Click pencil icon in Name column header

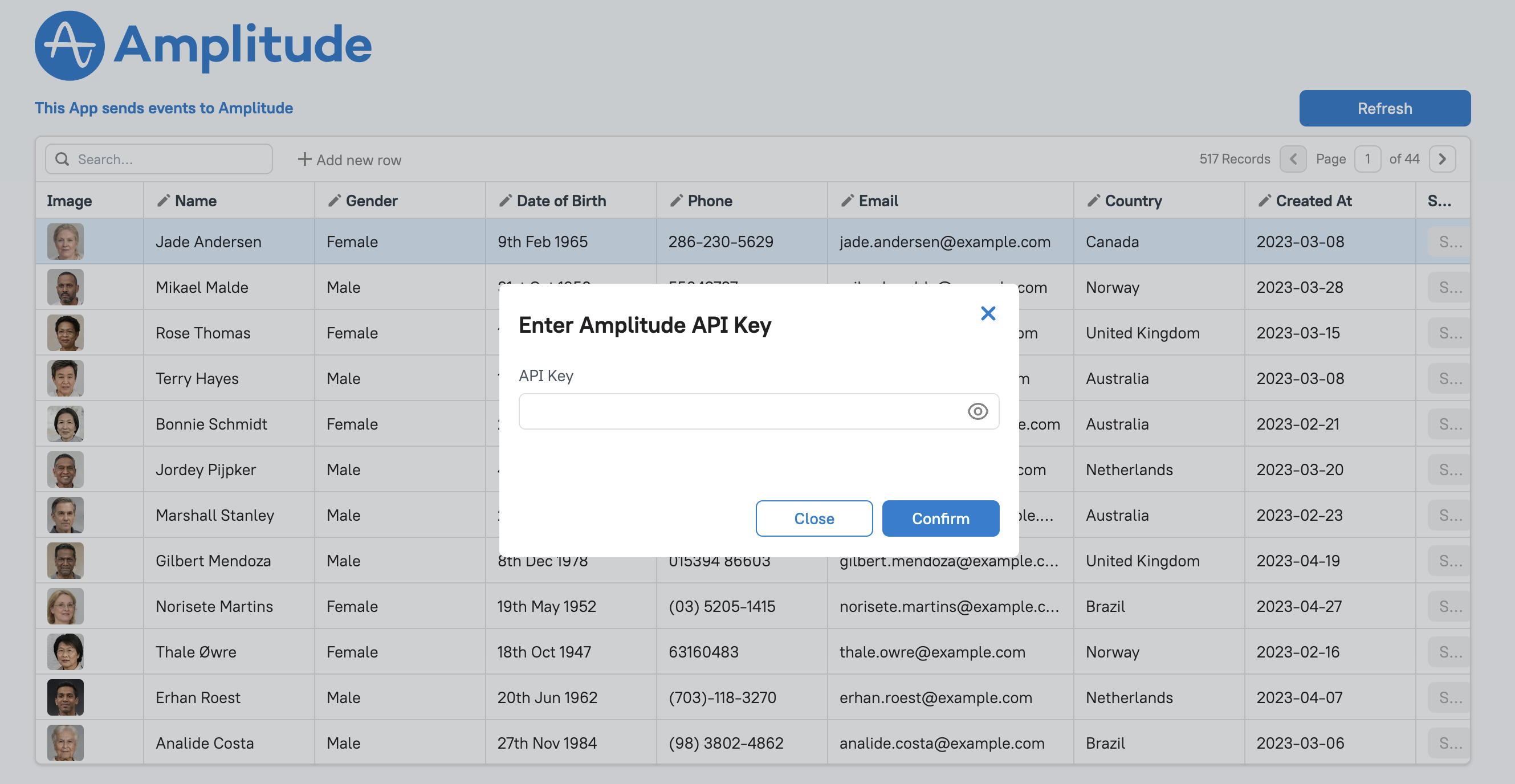(164, 201)
